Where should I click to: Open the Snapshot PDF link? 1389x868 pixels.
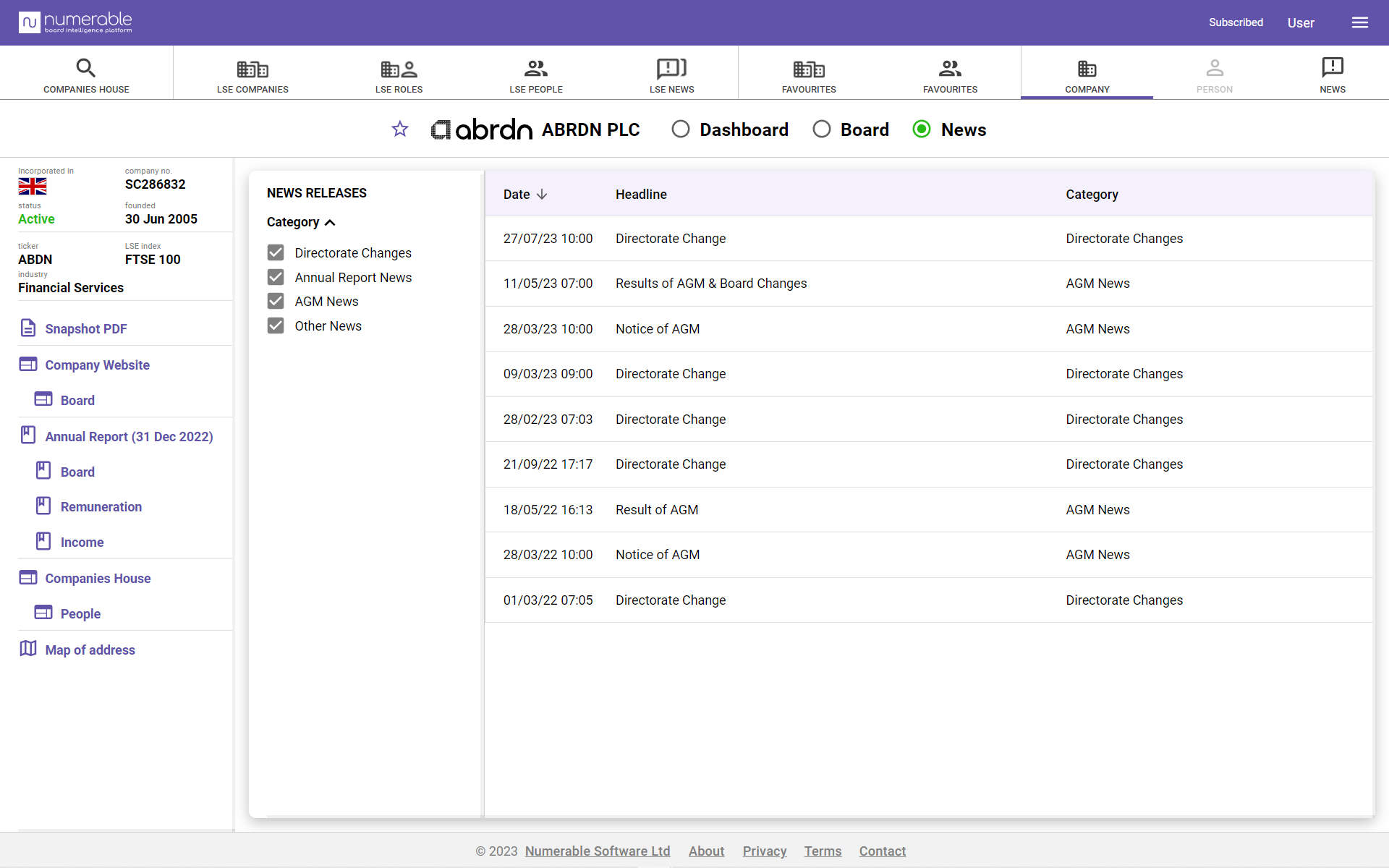pyautogui.click(x=86, y=329)
